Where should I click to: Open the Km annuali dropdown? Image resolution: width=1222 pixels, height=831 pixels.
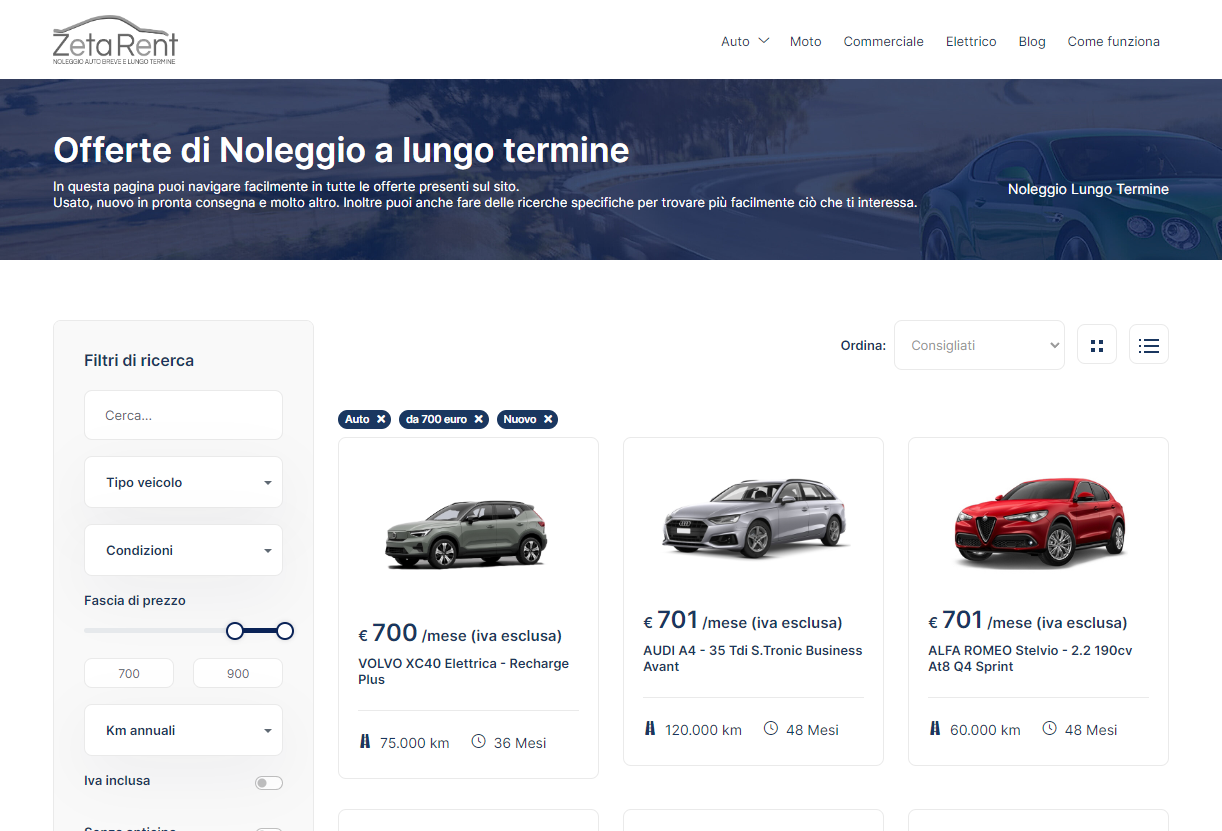(x=183, y=730)
